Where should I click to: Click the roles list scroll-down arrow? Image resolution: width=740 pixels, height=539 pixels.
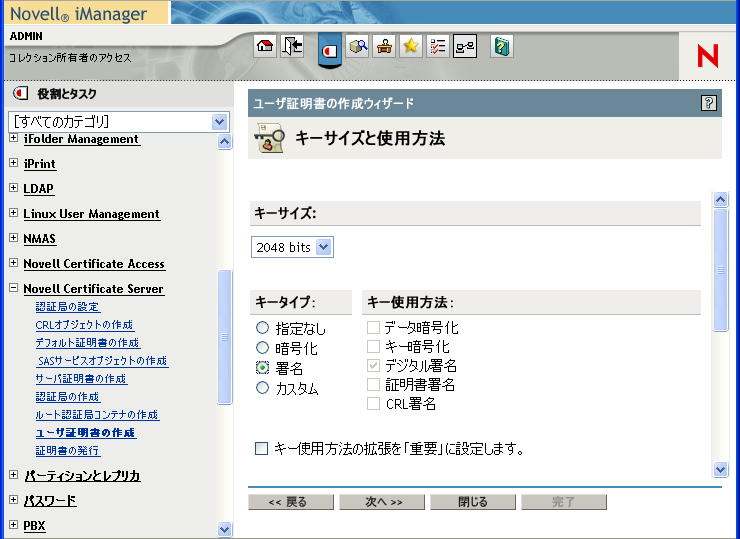[225, 529]
